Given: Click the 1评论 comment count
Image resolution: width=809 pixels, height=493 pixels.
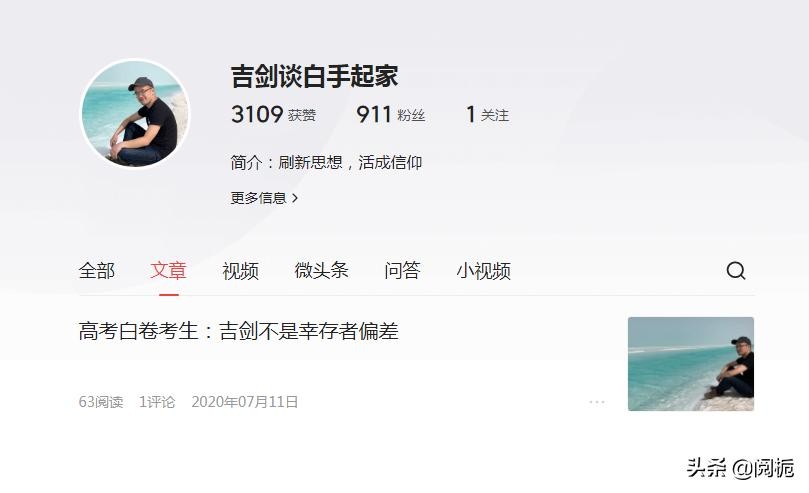Looking at the screenshot, I should coord(157,402).
